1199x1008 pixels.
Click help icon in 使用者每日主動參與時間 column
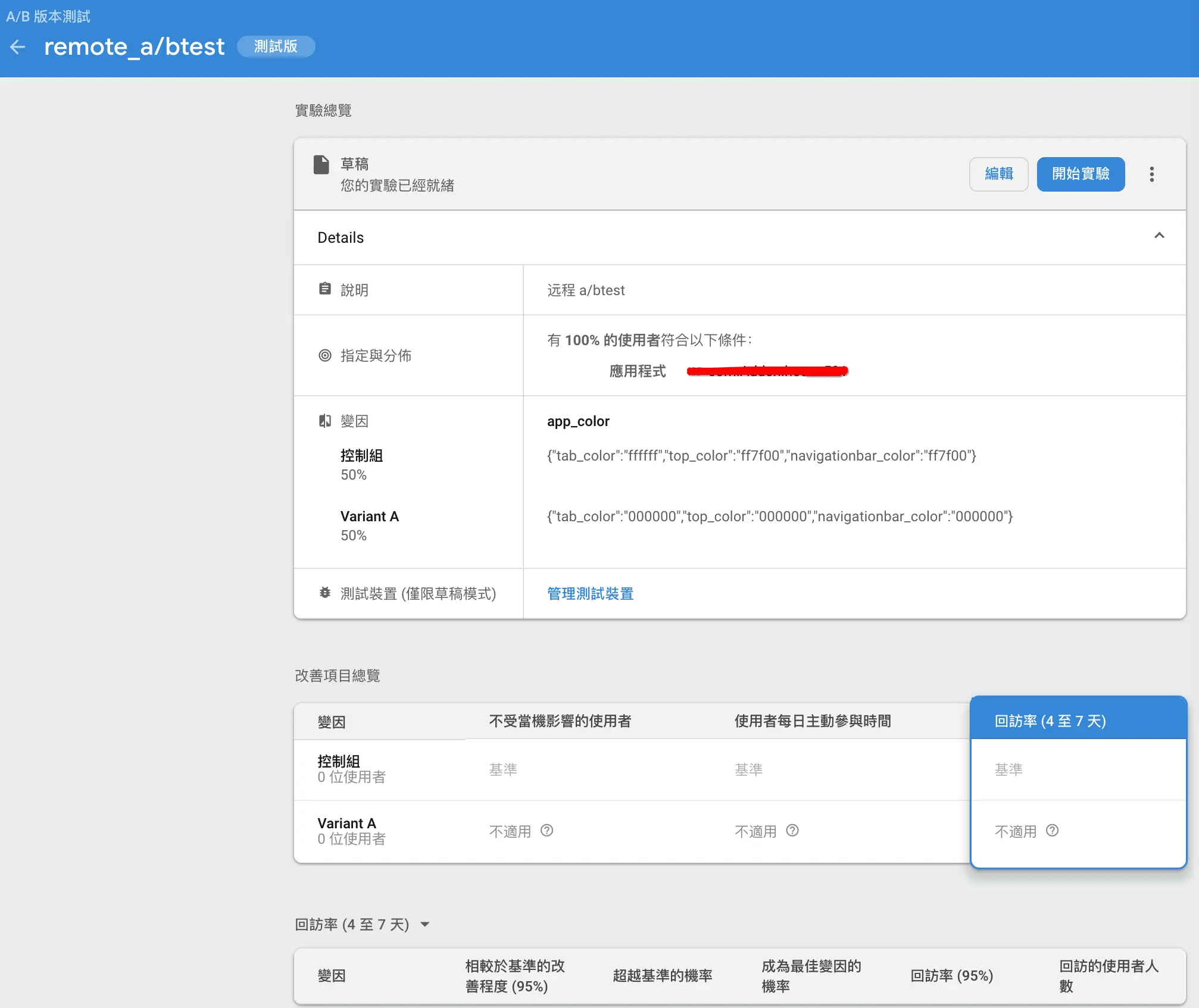pos(792,830)
